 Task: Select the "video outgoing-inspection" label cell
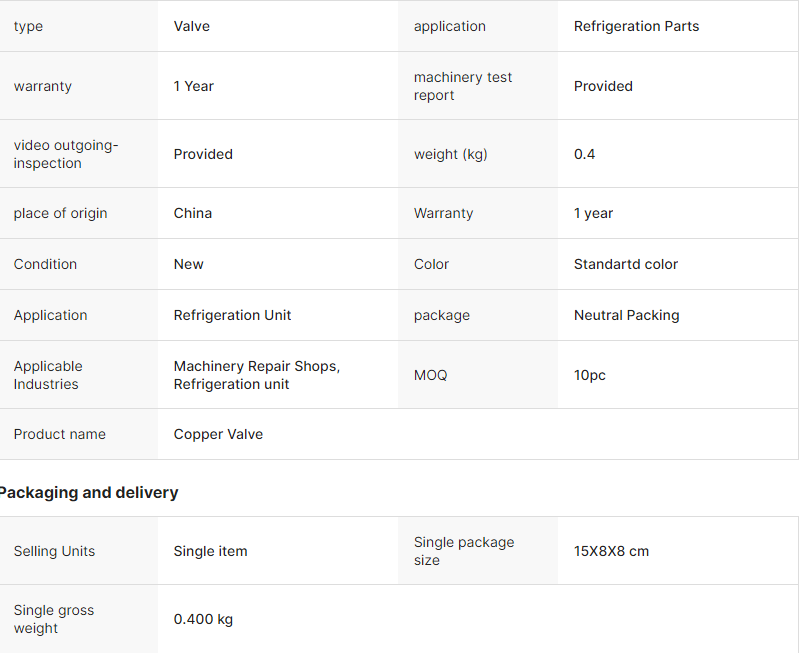tap(66, 154)
